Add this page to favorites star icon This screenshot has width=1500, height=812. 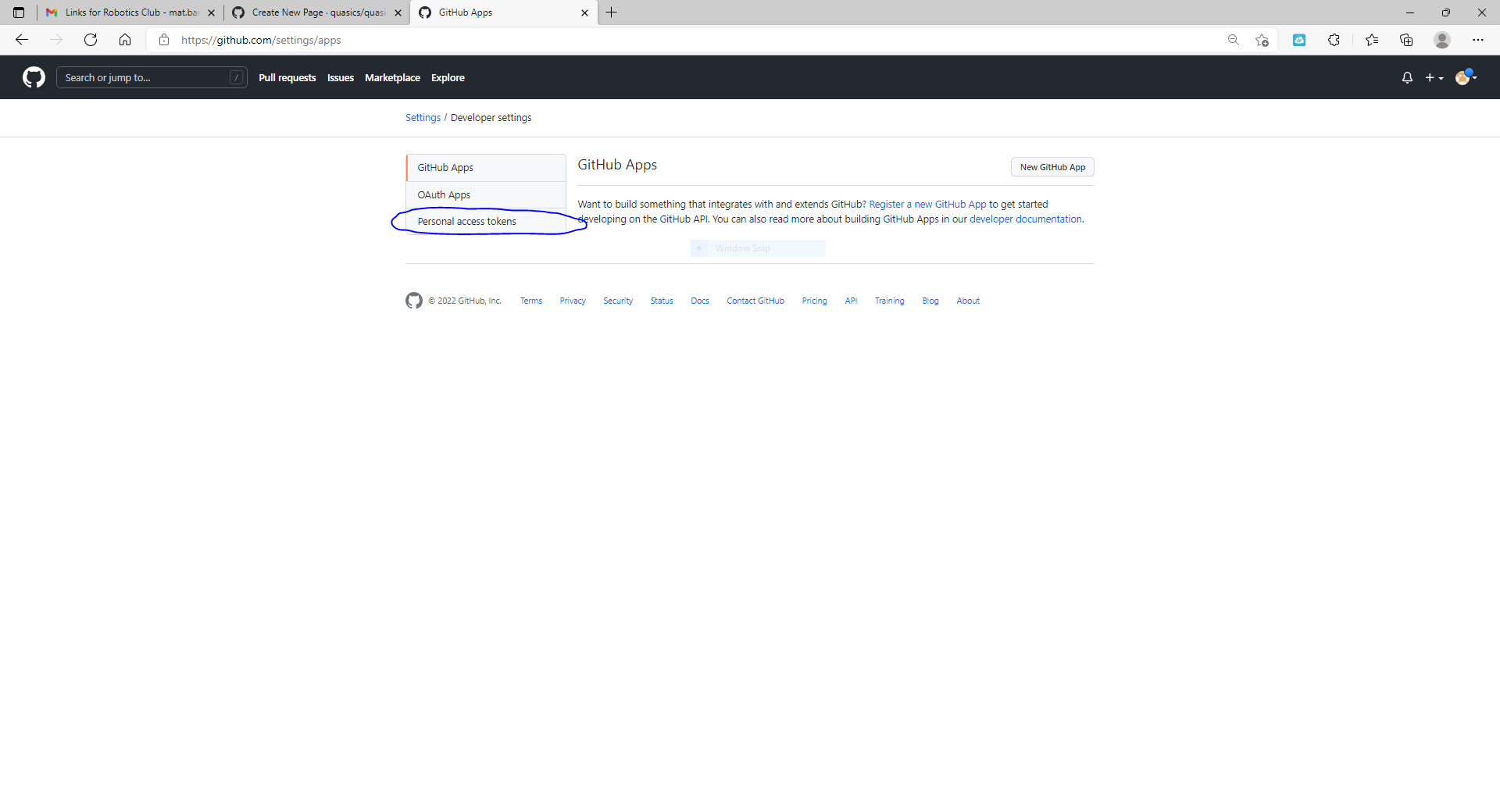[x=1262, y=40]
